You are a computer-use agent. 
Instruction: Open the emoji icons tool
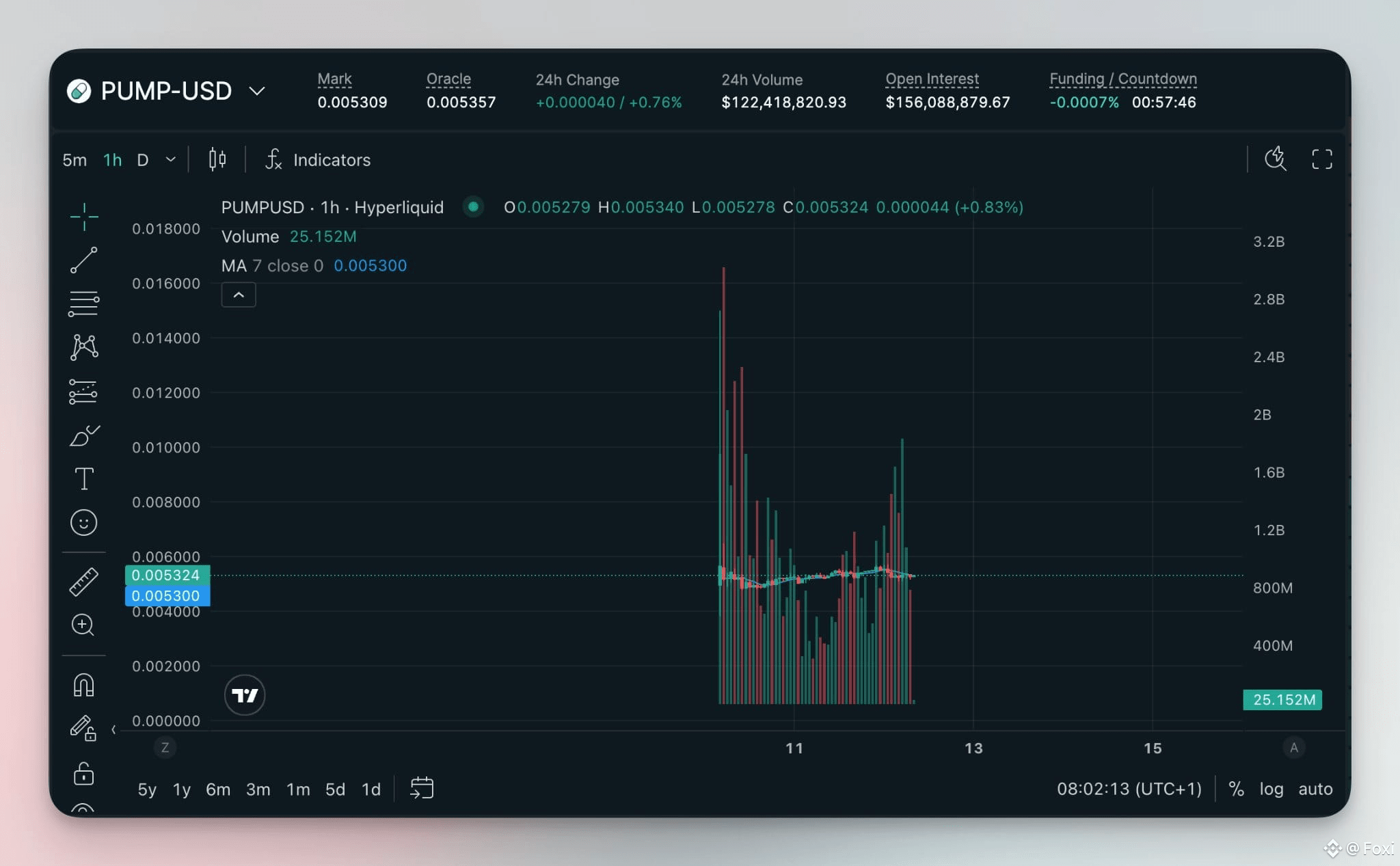[84, 523]
